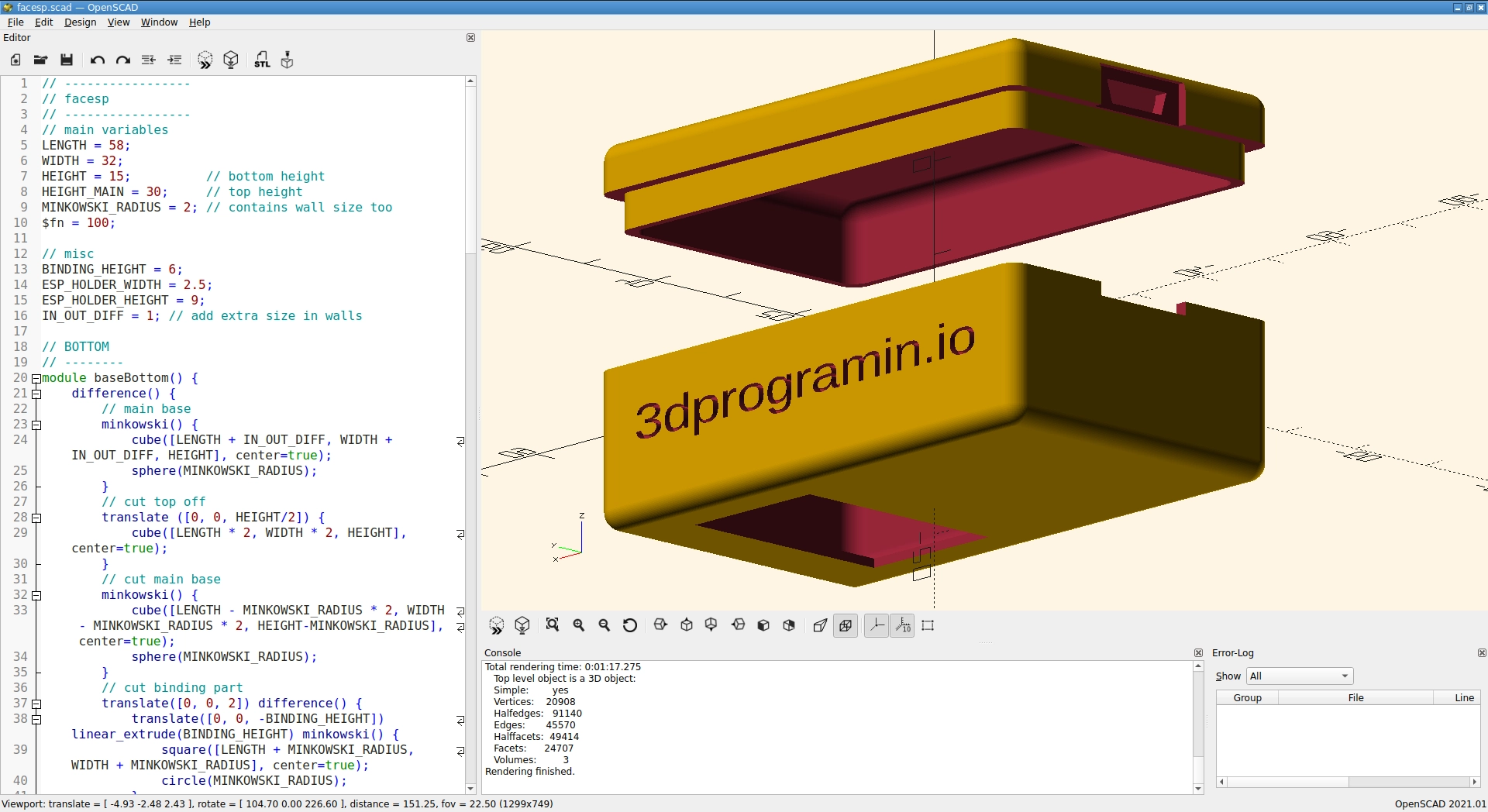This screenshot has height=812, width=1488.
Task: Sort the error log by File column
Action: (1355, 697)
